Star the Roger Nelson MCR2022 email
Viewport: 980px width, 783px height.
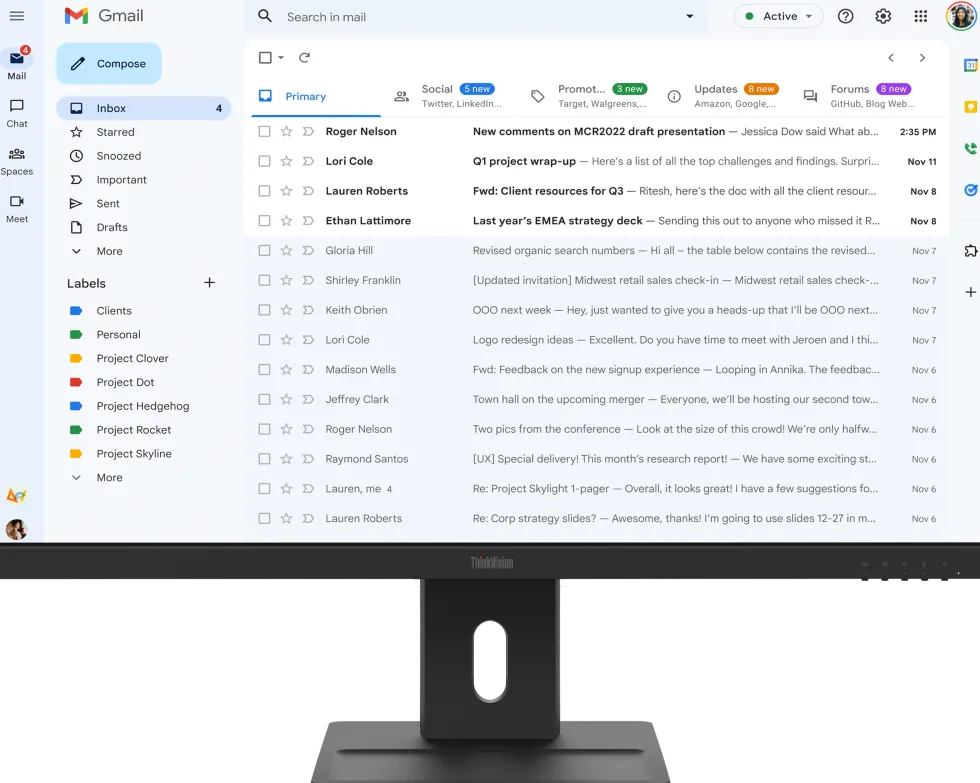click(x=286, y=131)
